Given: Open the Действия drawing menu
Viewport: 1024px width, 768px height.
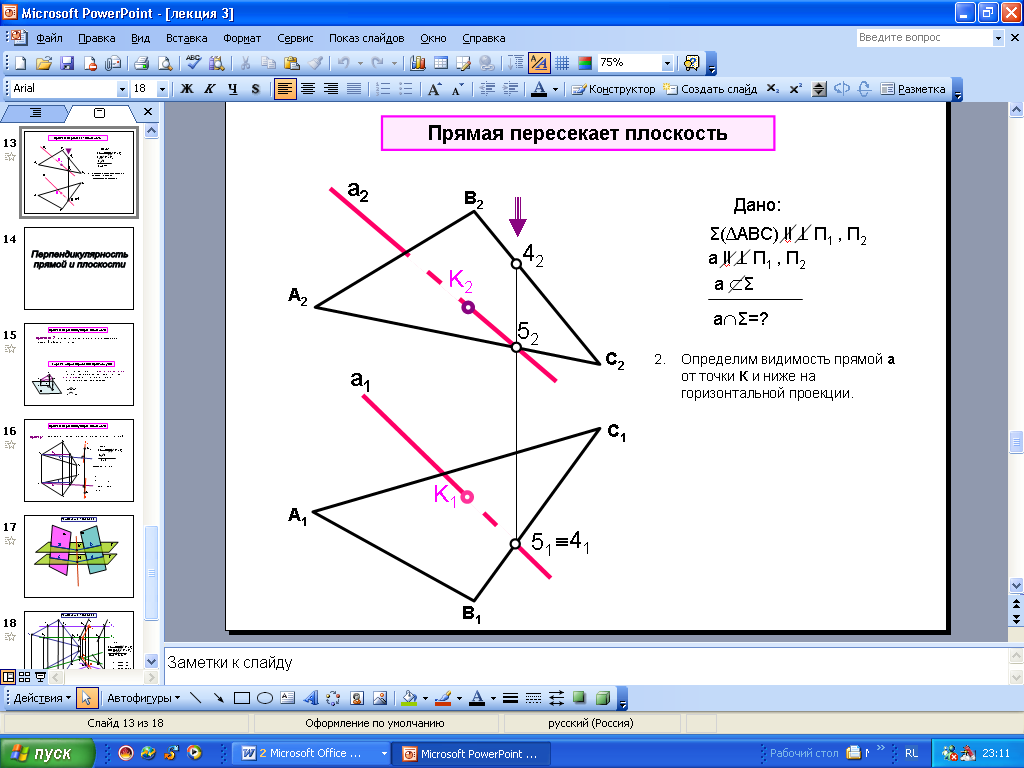Looking at the screenshot, I should [x=42, y=698].
